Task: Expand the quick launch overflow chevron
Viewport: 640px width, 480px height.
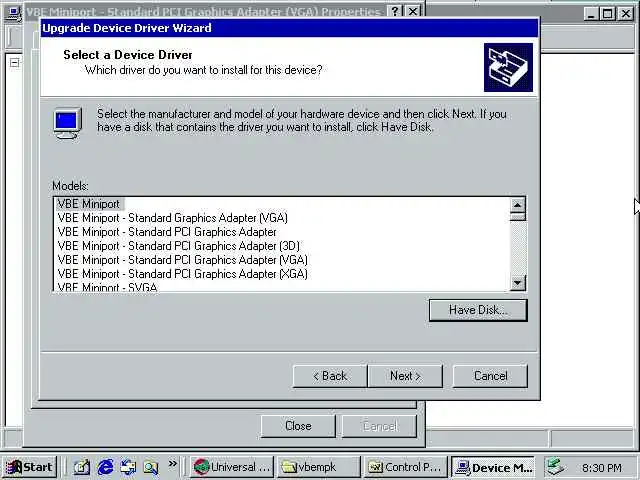Action: click(x=173, y=464)
